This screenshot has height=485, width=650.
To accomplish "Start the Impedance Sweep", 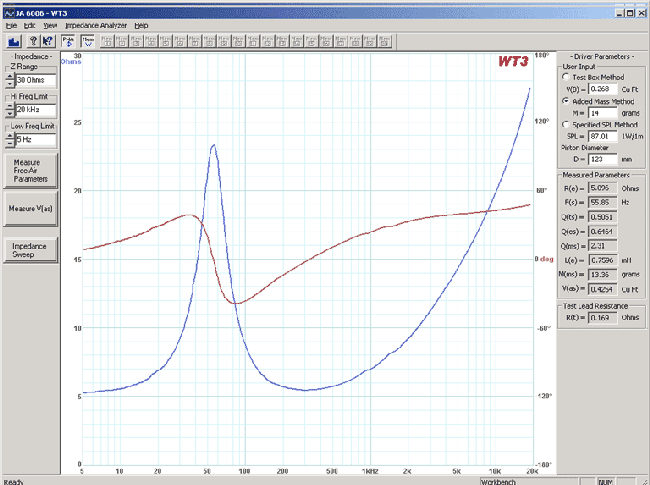I will [29, 249].
